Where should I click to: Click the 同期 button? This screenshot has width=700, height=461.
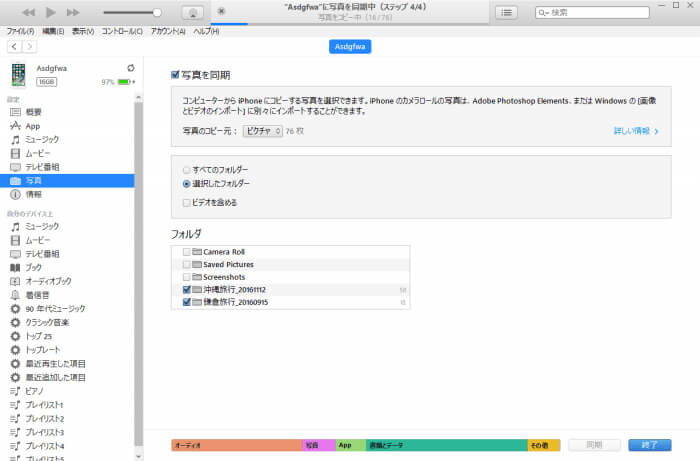pyautogui.click(x=594, y=445)
